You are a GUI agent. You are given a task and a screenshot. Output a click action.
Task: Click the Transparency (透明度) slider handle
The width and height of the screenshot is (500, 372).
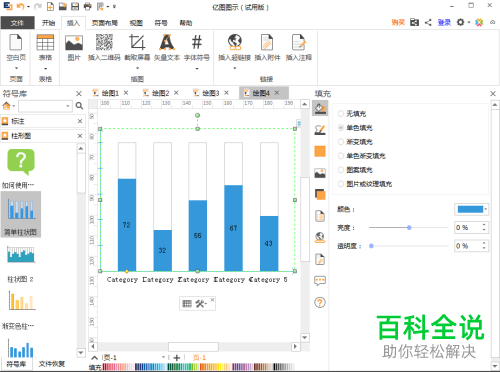click(371, 246)
